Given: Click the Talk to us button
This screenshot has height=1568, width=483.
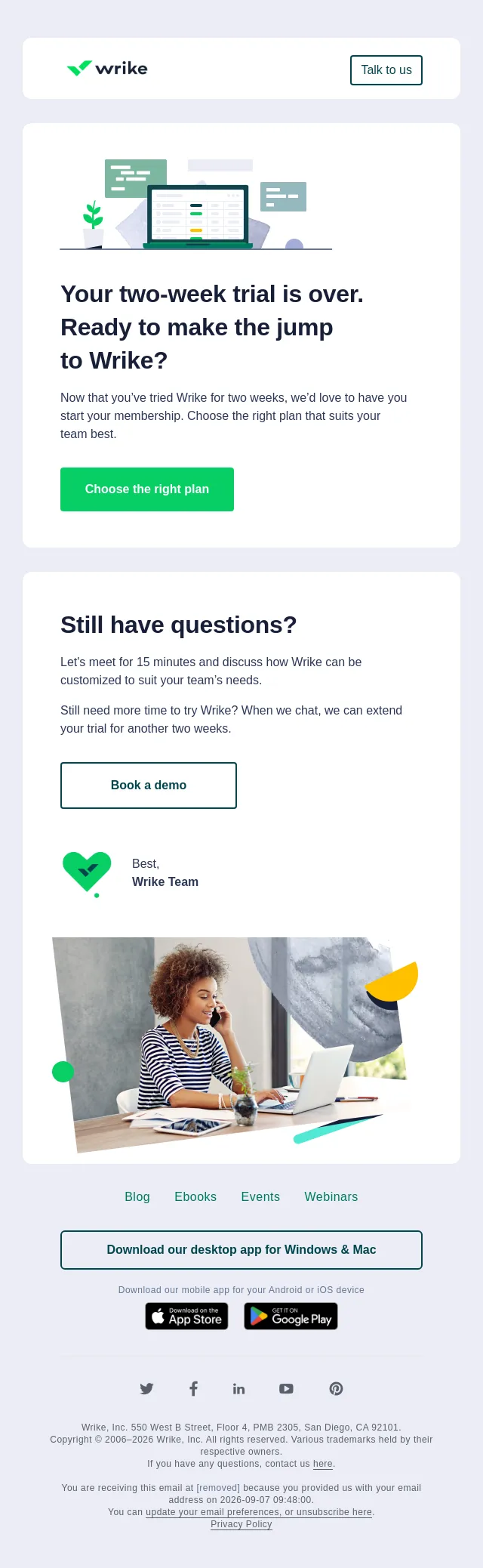Looking at the screenshot, I should click(386, 70).
